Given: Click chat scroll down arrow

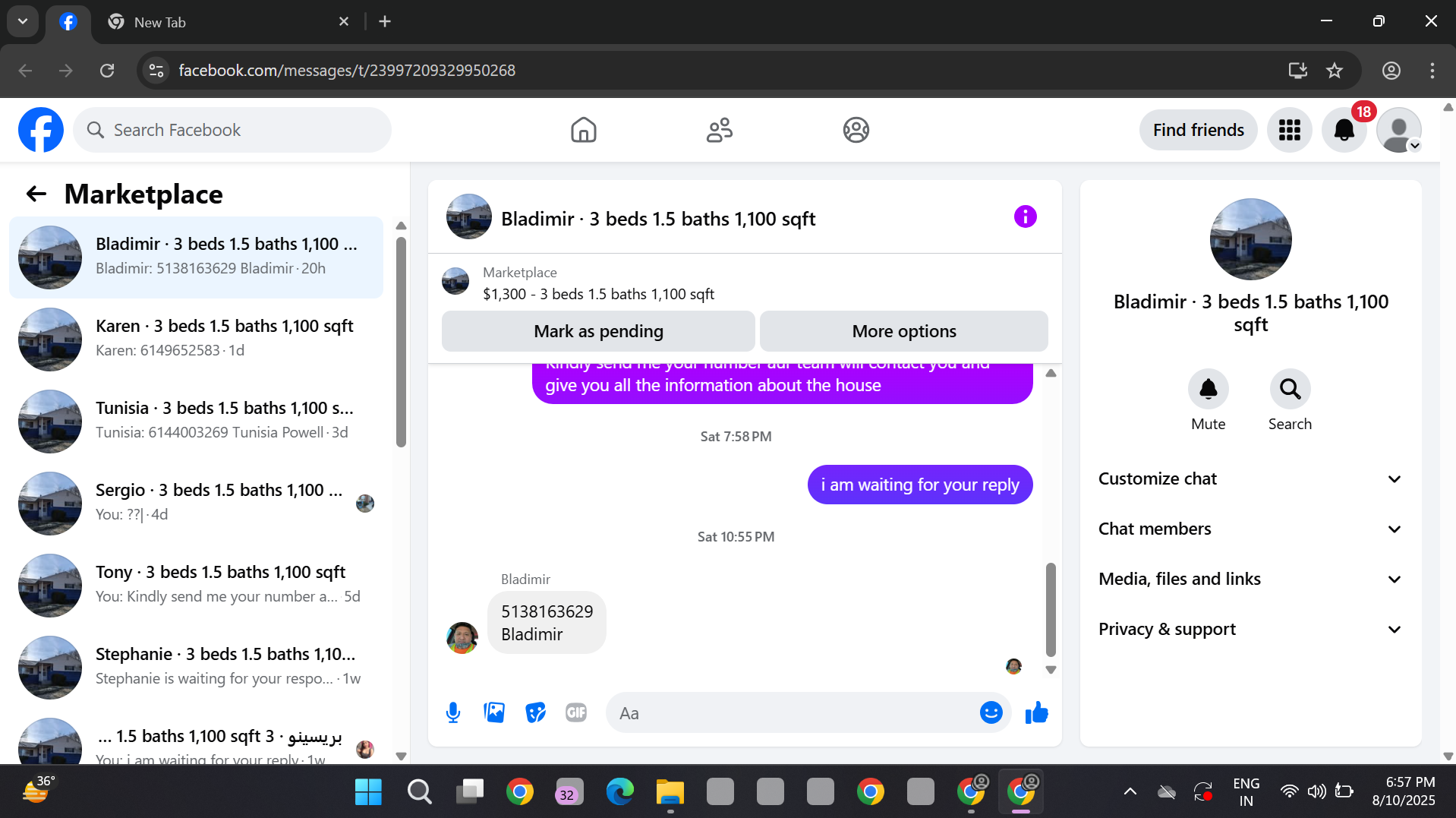Looking at the screenshot, I should (1051, 670).
